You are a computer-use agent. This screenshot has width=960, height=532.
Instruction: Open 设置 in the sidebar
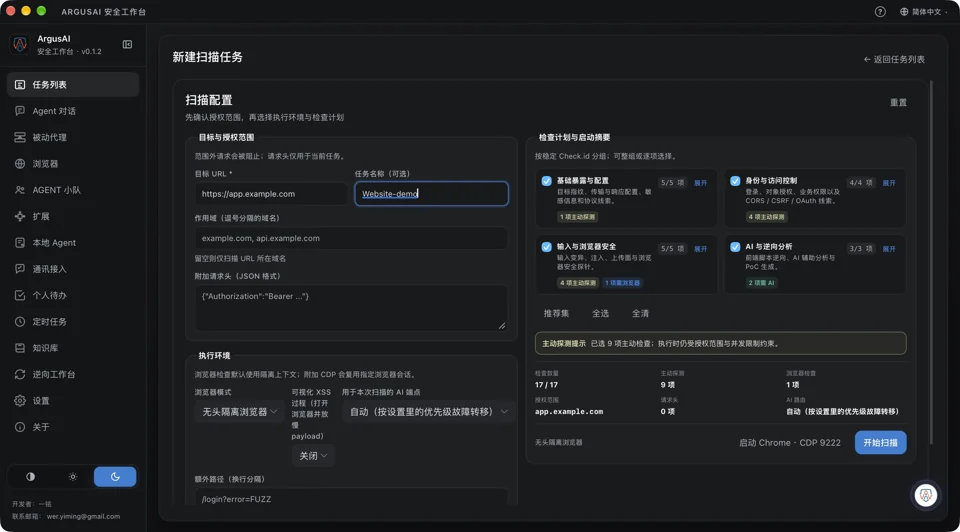point(73,400)
